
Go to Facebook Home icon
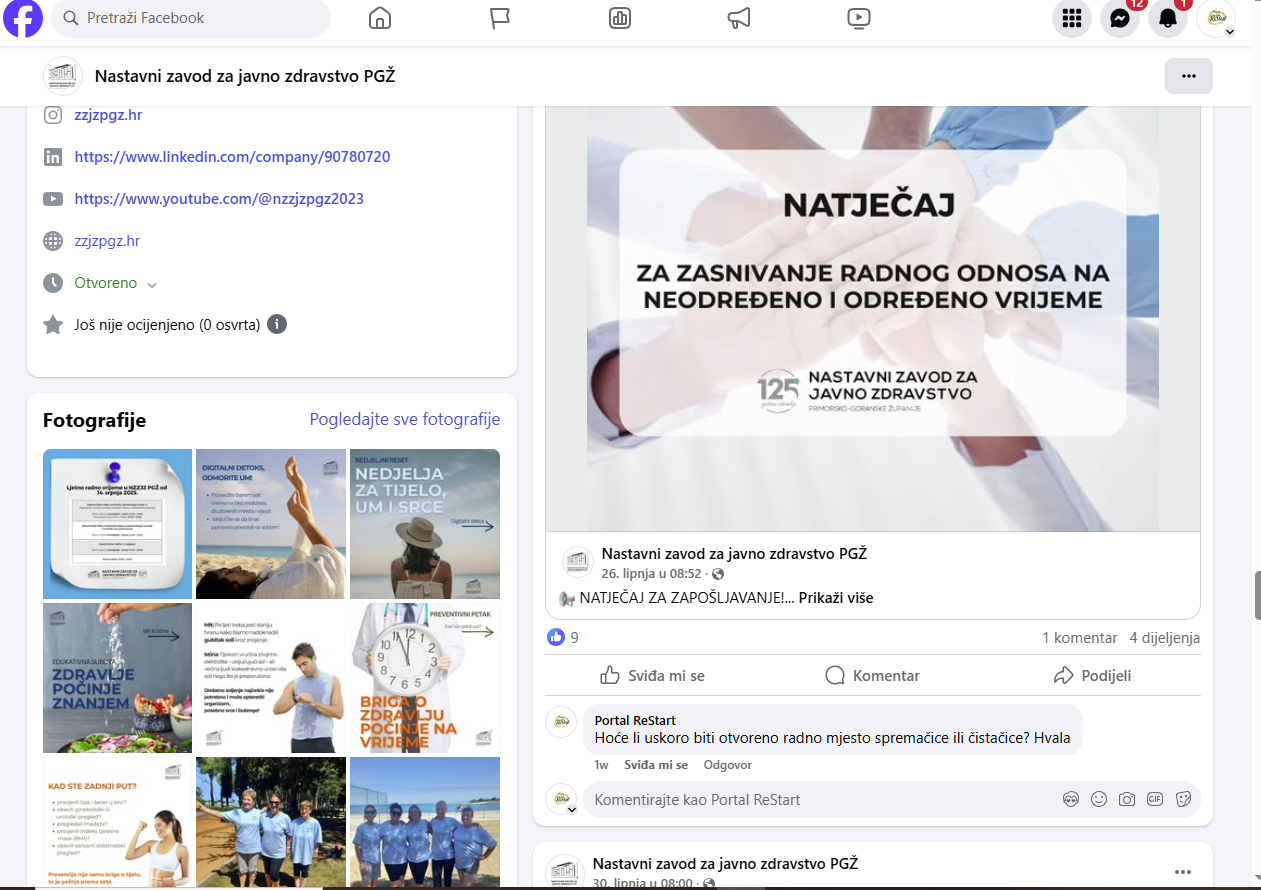379,18
